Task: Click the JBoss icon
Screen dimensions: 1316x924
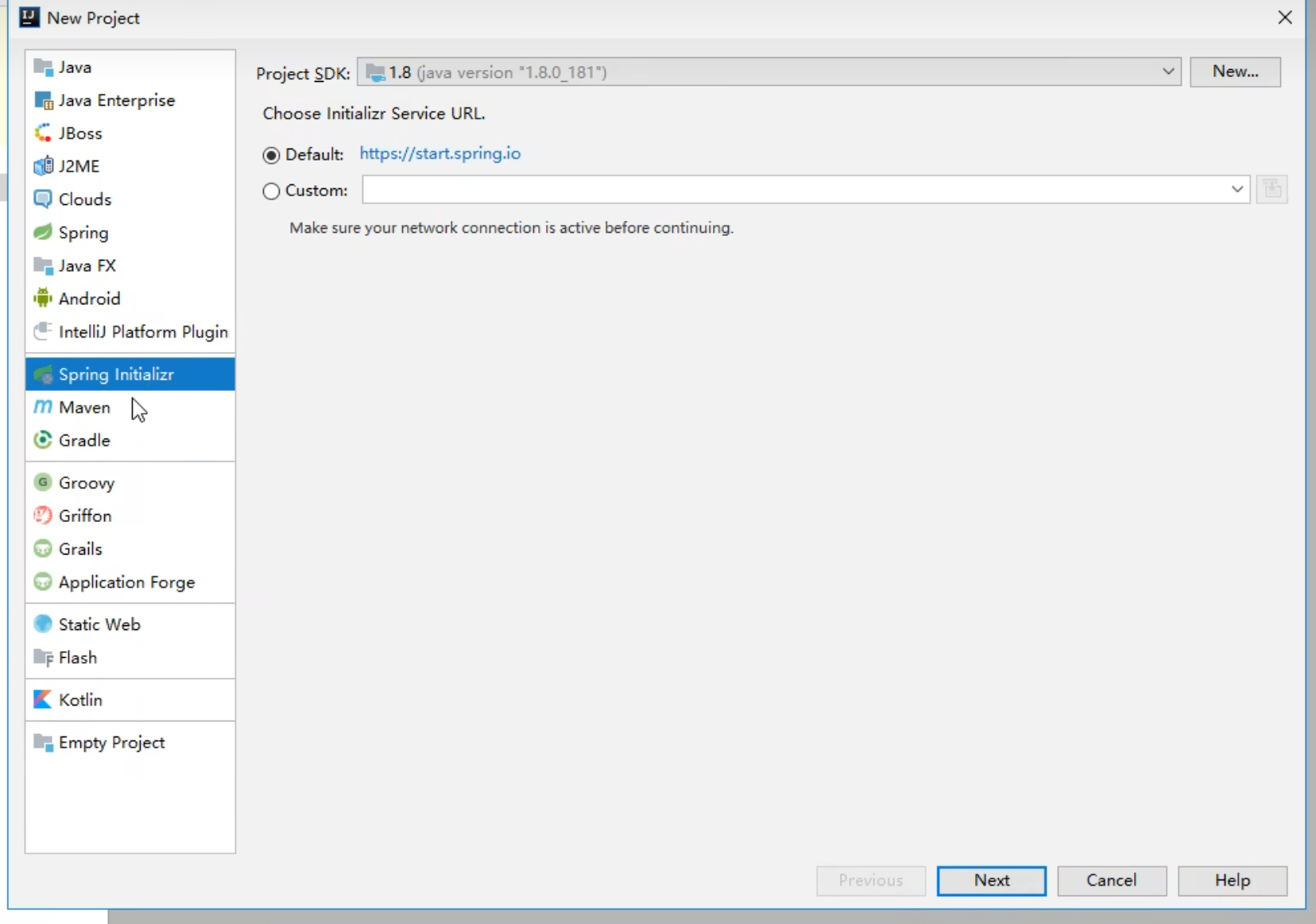Action: point(43,133)
